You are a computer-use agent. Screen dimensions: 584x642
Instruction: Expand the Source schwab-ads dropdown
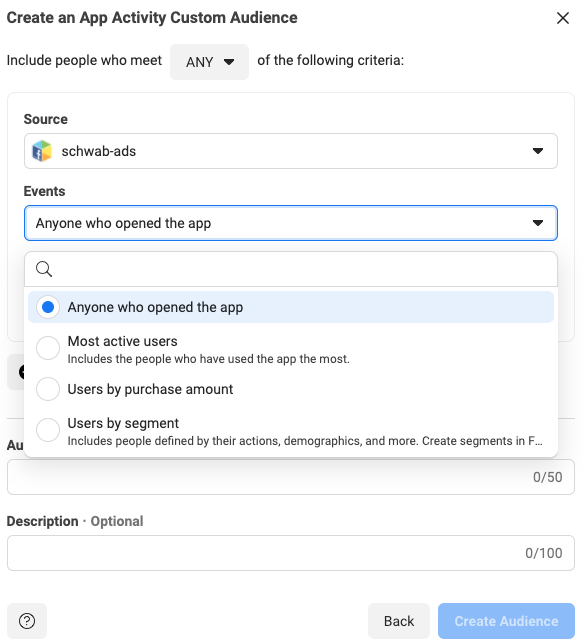click(x=291, y=151)
